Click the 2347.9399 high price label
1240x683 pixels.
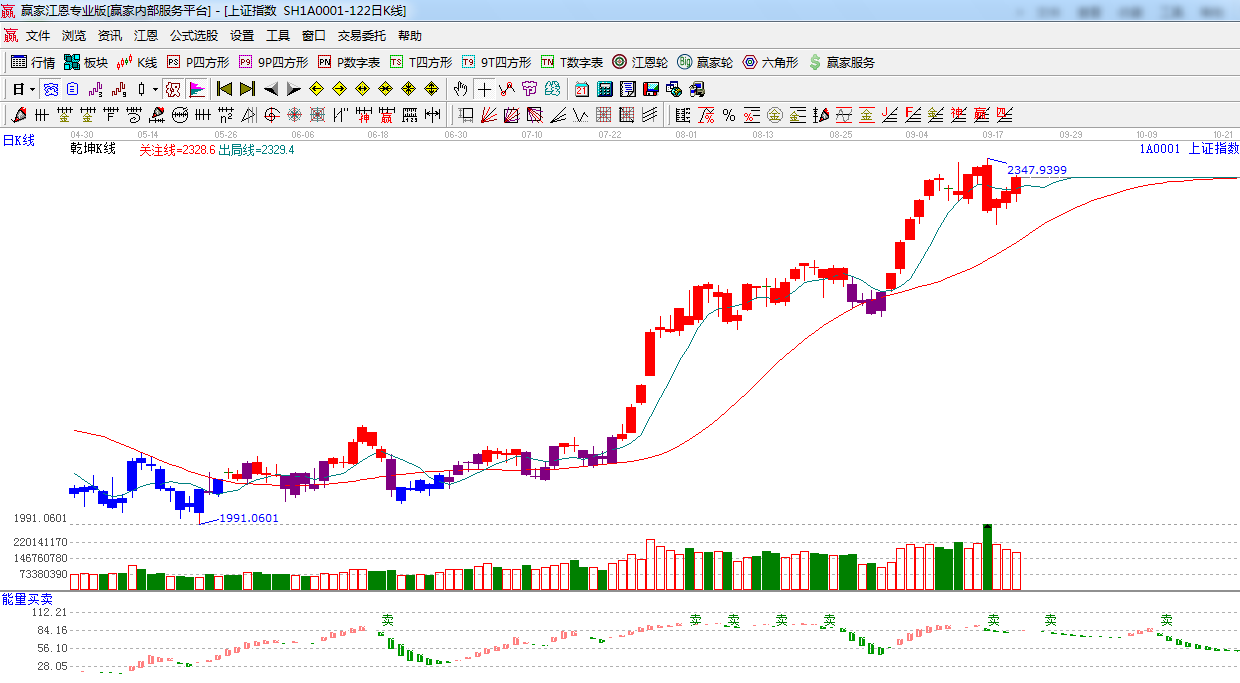(1037, 170)
